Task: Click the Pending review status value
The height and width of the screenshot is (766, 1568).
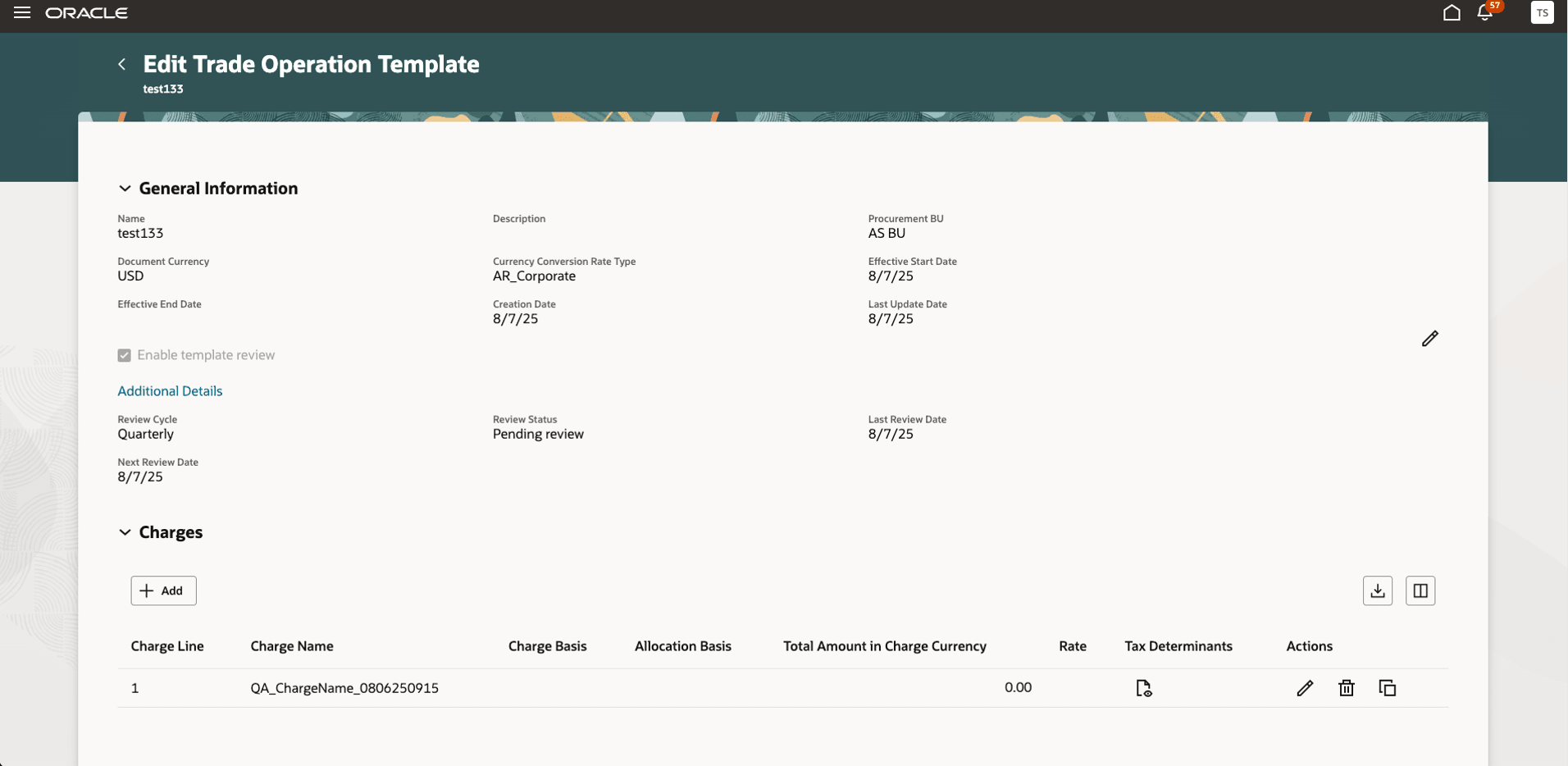Action: [538, 434]
